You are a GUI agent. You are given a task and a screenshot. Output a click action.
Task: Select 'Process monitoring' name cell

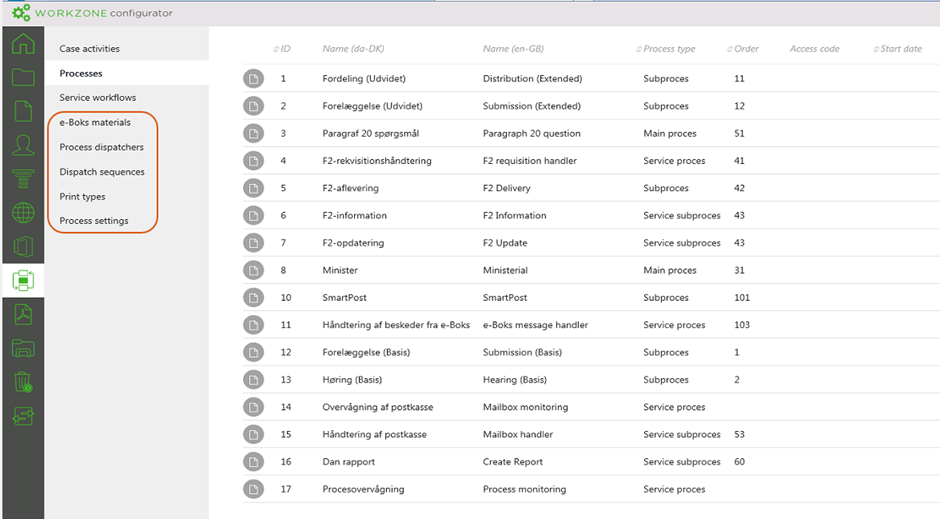[525, 489]
